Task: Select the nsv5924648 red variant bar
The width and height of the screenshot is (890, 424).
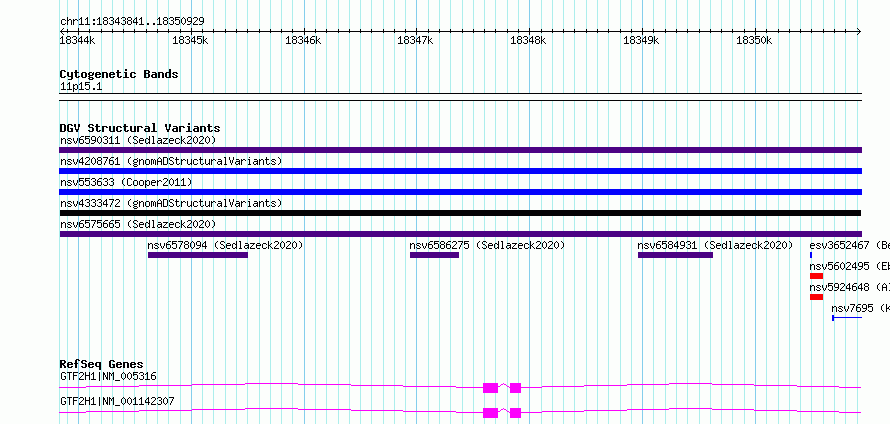Action: pos(816,297)
